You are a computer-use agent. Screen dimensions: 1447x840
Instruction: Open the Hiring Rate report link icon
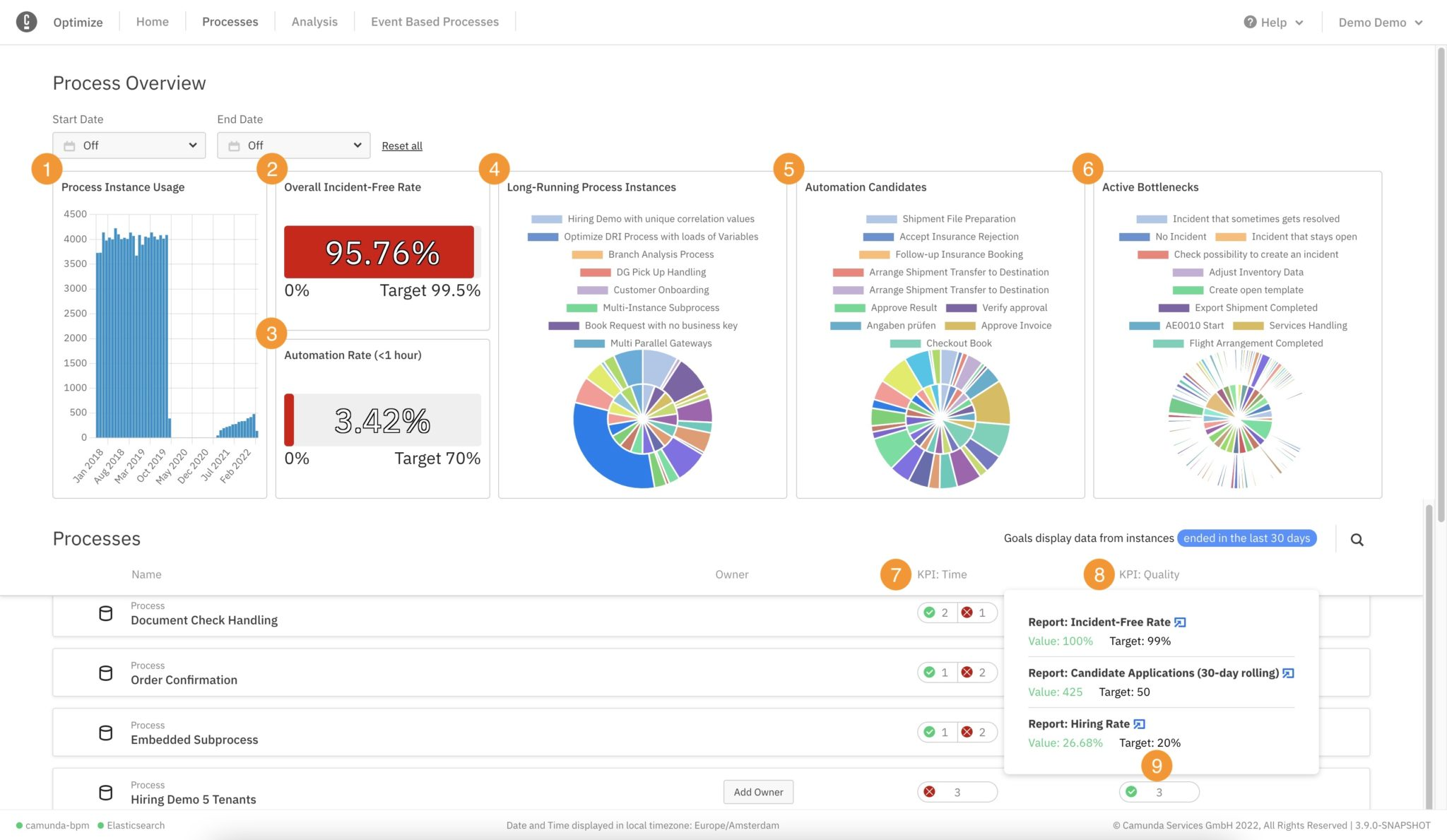click(x=1139, y=724)
